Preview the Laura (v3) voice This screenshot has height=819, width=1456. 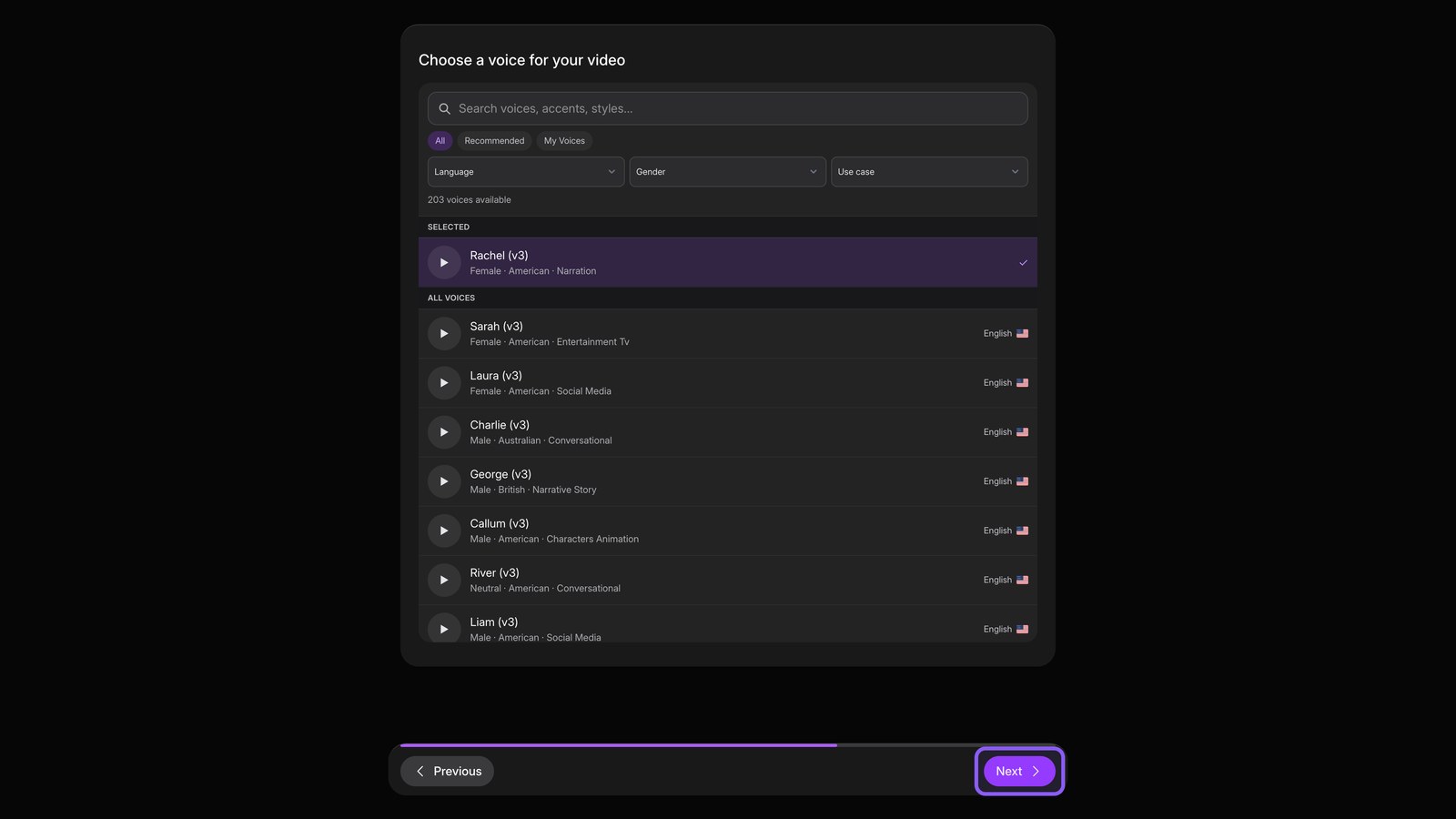444,383
